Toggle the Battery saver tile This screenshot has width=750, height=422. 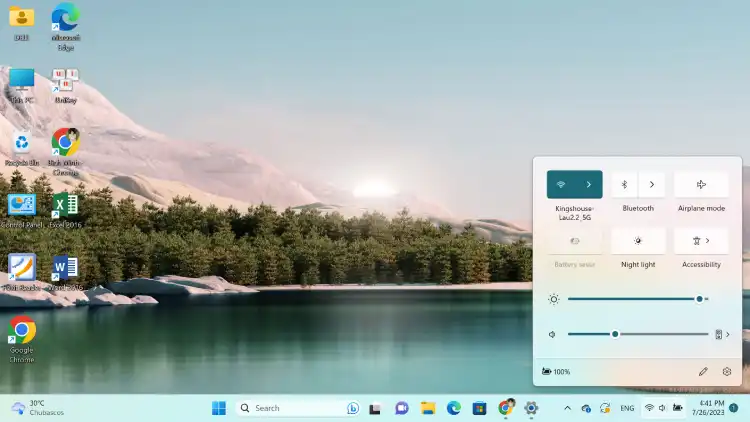(x=574, y=241)
